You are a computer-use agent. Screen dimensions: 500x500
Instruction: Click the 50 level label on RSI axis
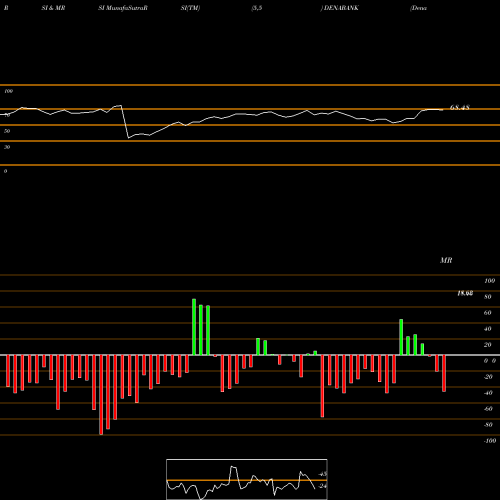[7, 131]
